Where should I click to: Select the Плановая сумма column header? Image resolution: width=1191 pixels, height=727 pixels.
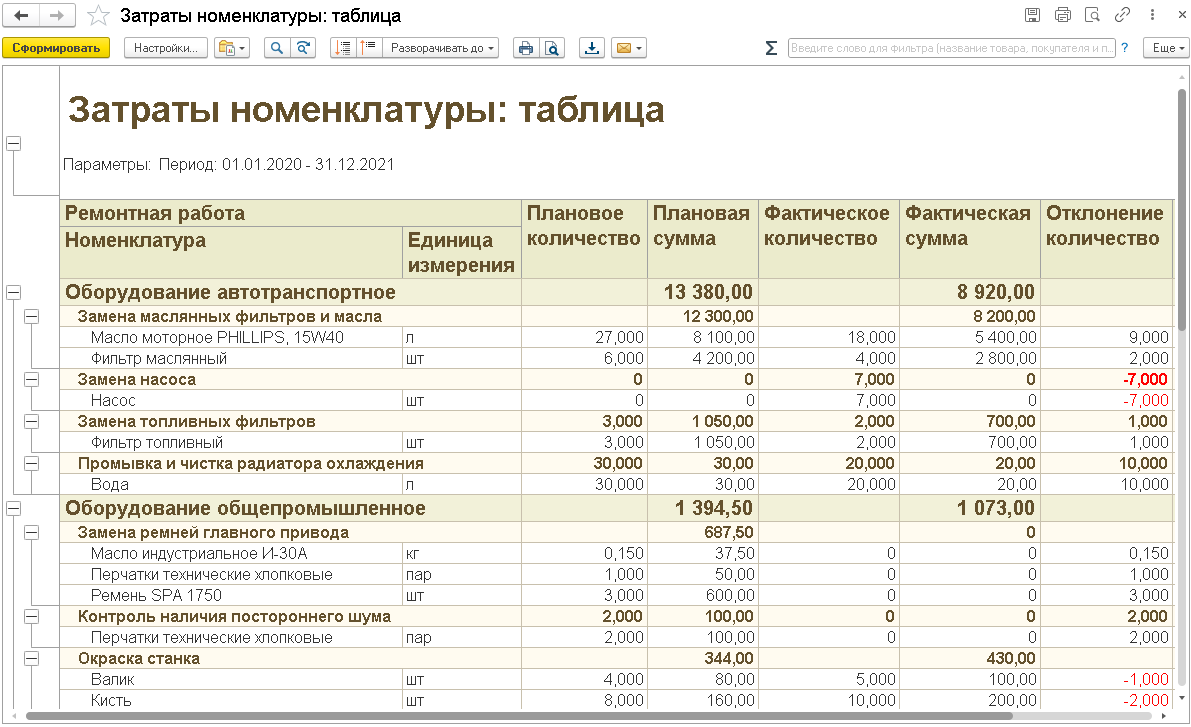tap(703, 239)
